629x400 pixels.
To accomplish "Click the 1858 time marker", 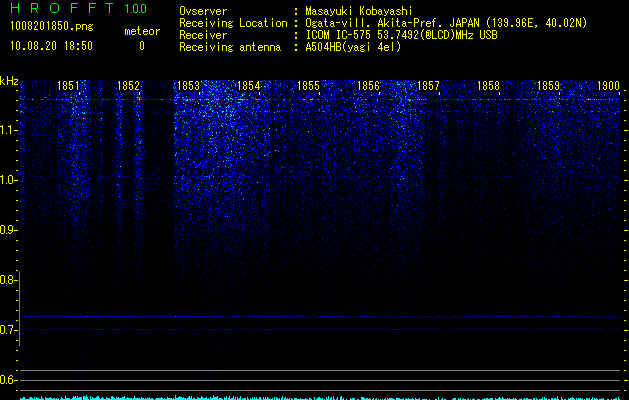I will click(x=489, y=86).
